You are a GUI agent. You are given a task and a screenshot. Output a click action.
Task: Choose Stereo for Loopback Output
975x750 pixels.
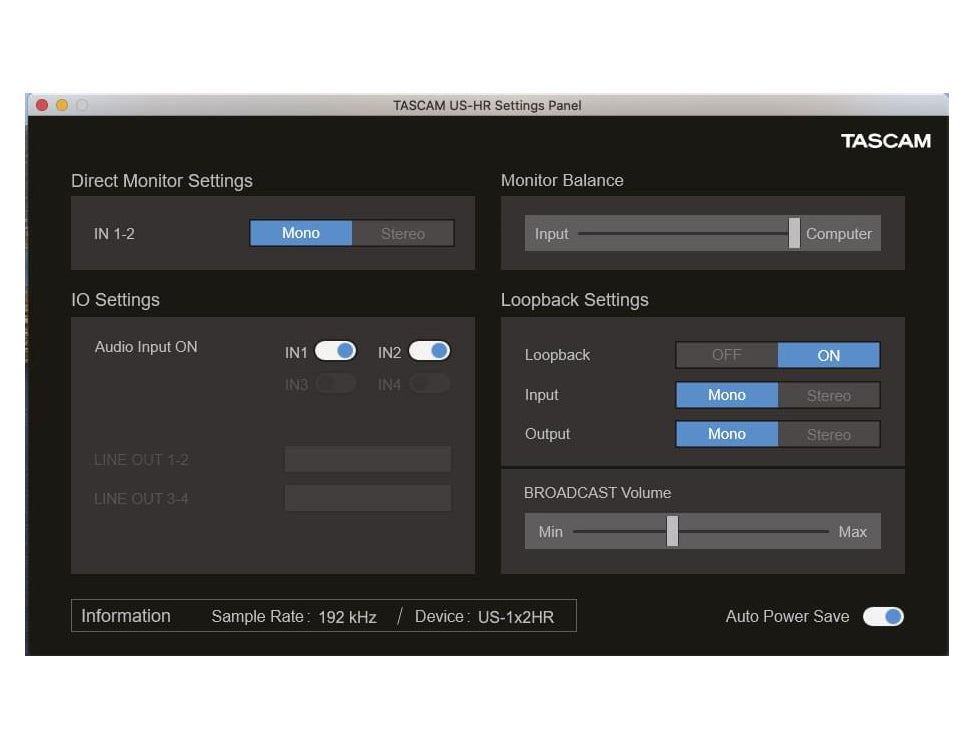[828, 434]
